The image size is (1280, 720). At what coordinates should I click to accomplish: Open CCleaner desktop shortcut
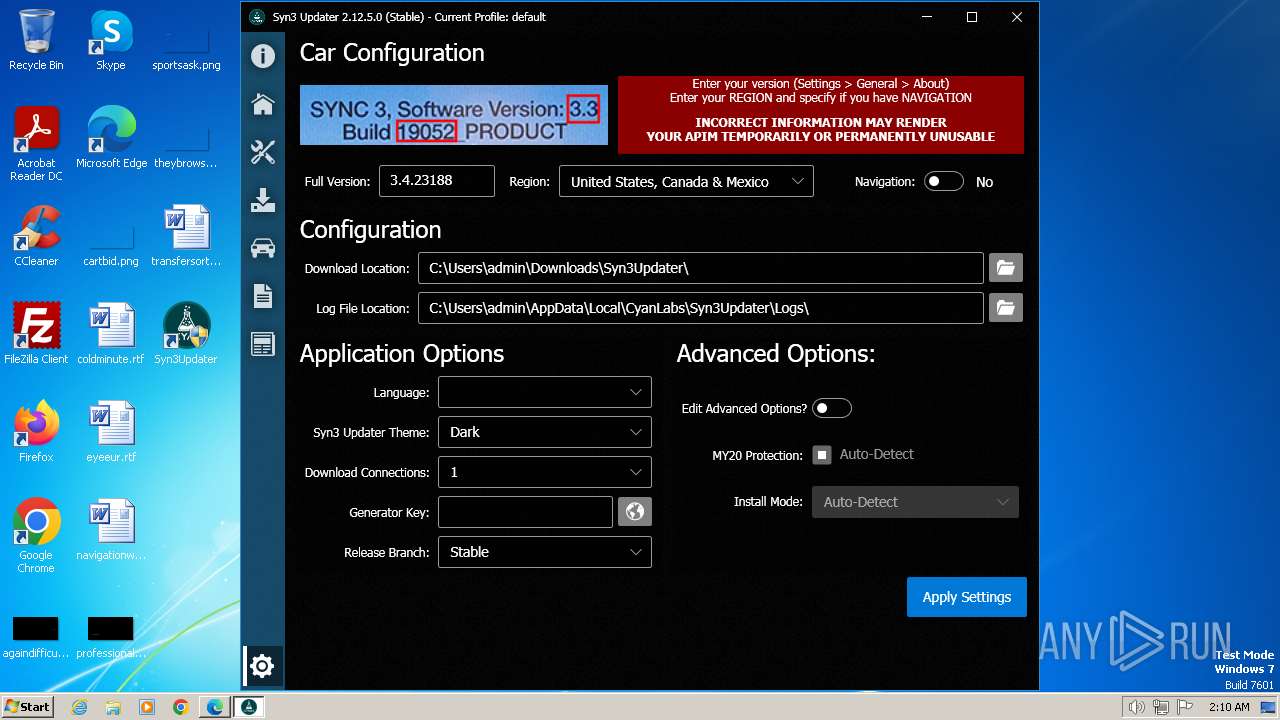[x=36, y=236]
